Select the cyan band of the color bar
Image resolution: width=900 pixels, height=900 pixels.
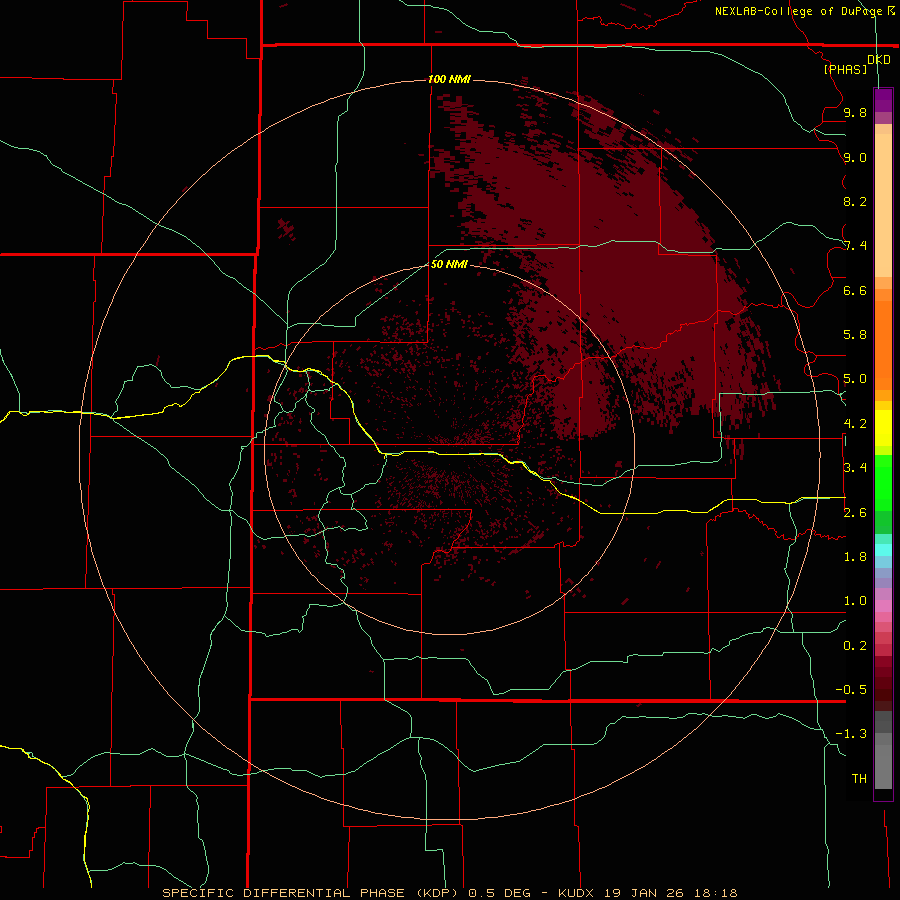click(x=883, y=550)
